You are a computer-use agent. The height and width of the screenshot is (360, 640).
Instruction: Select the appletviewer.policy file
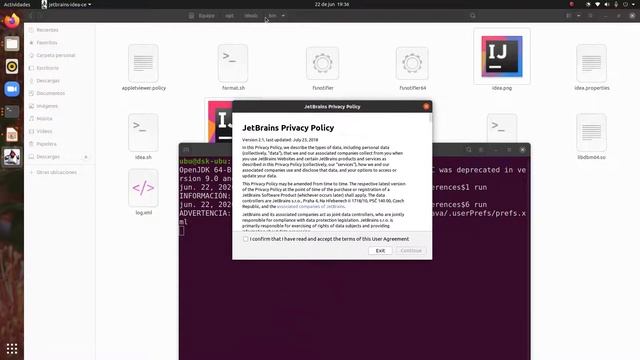144,67
